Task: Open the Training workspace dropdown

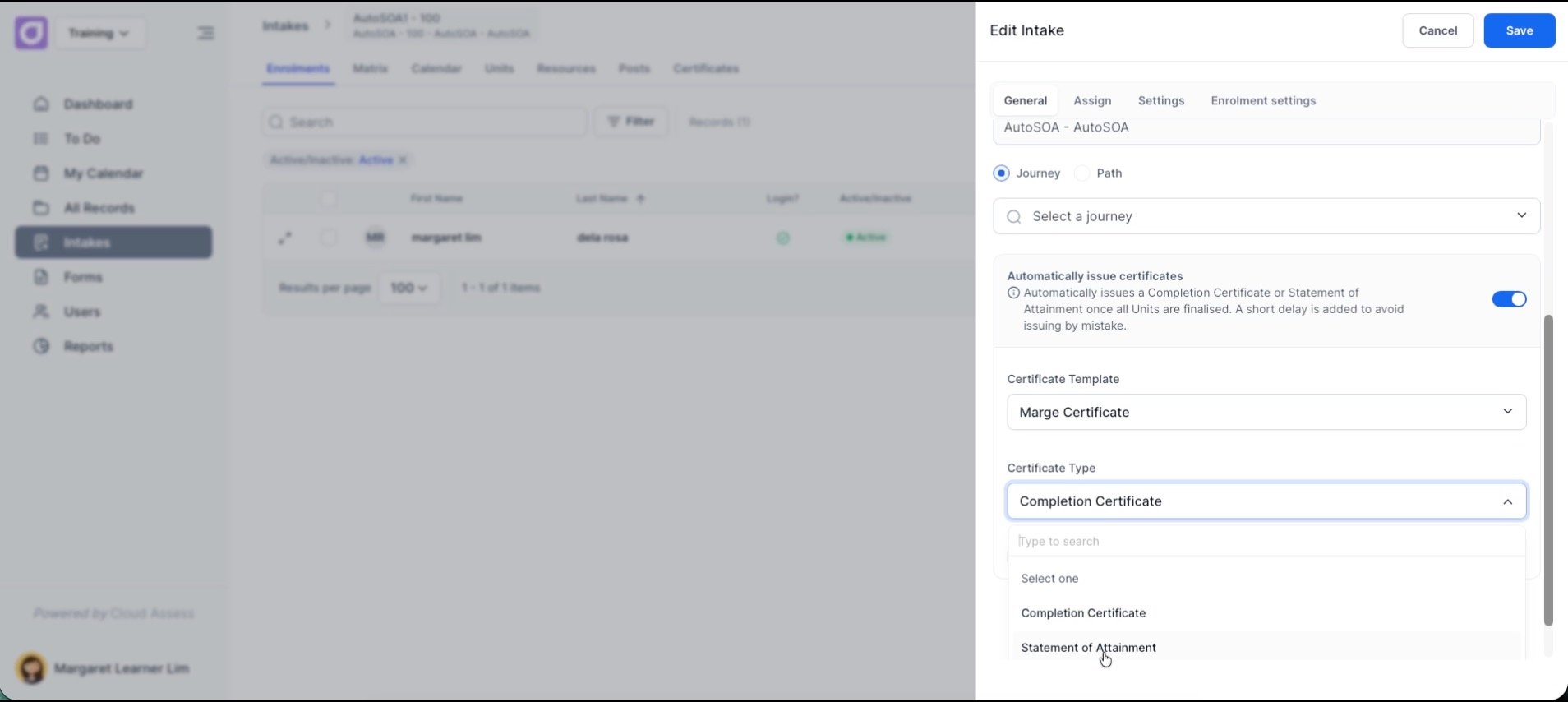Action: coord(100,33)
